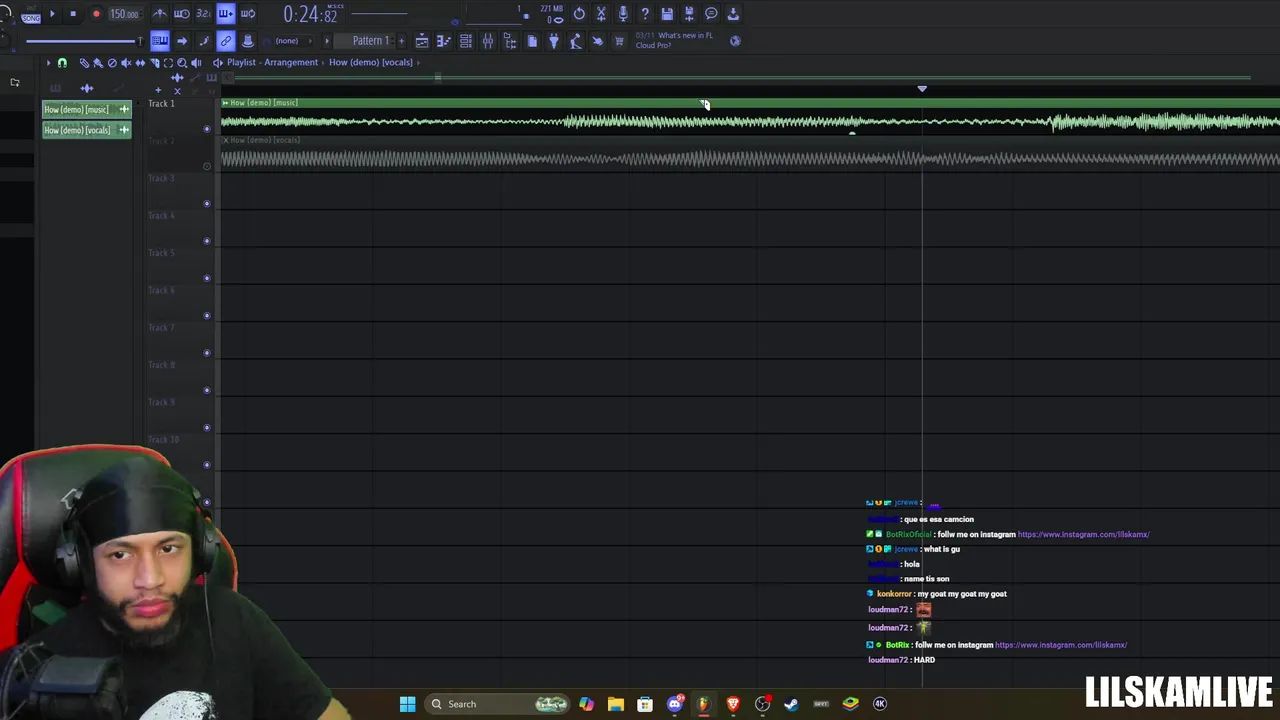
Task: Toggle wait for input before recording
Action: click(x=182, y=14)
